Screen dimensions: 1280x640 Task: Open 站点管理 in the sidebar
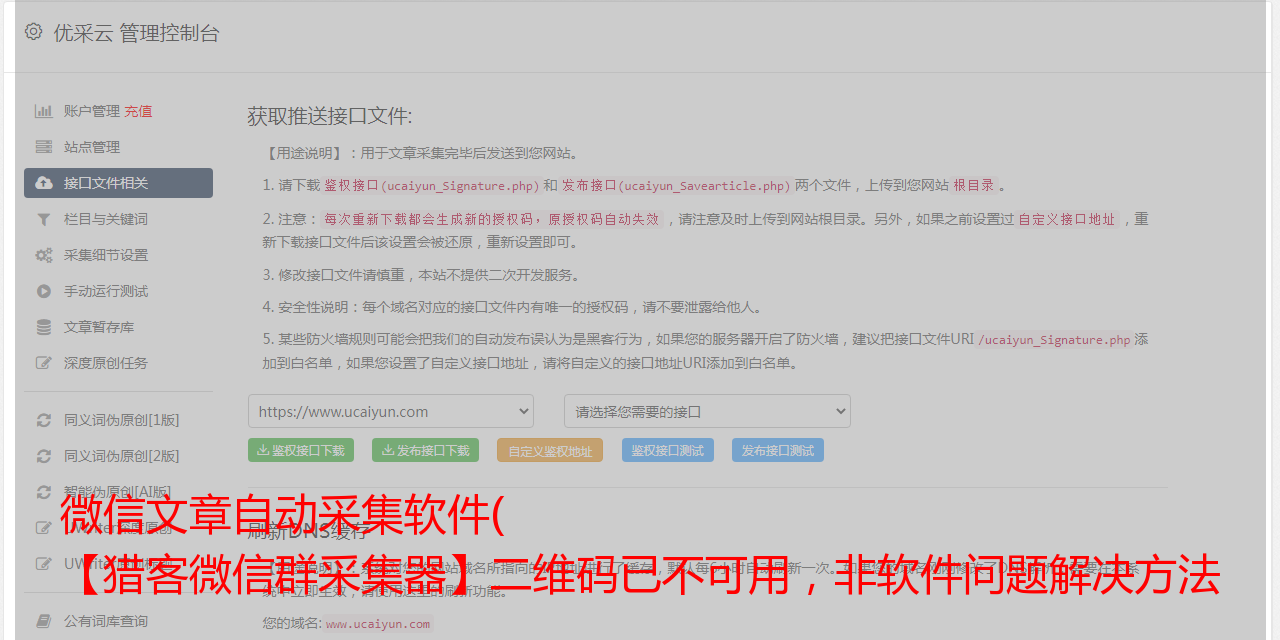(92, 147)
